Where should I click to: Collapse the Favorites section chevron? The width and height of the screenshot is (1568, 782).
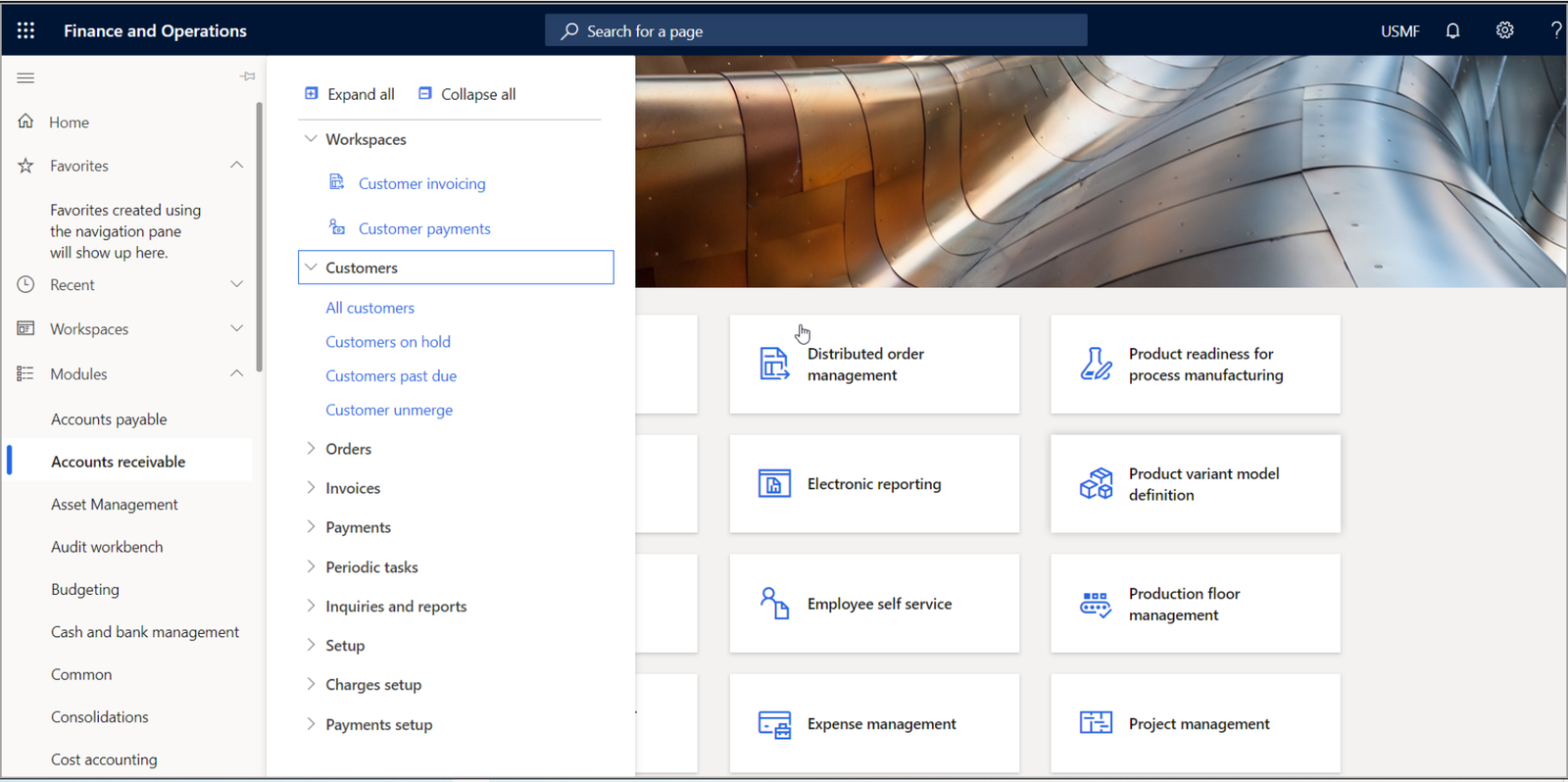click(236, 165)
